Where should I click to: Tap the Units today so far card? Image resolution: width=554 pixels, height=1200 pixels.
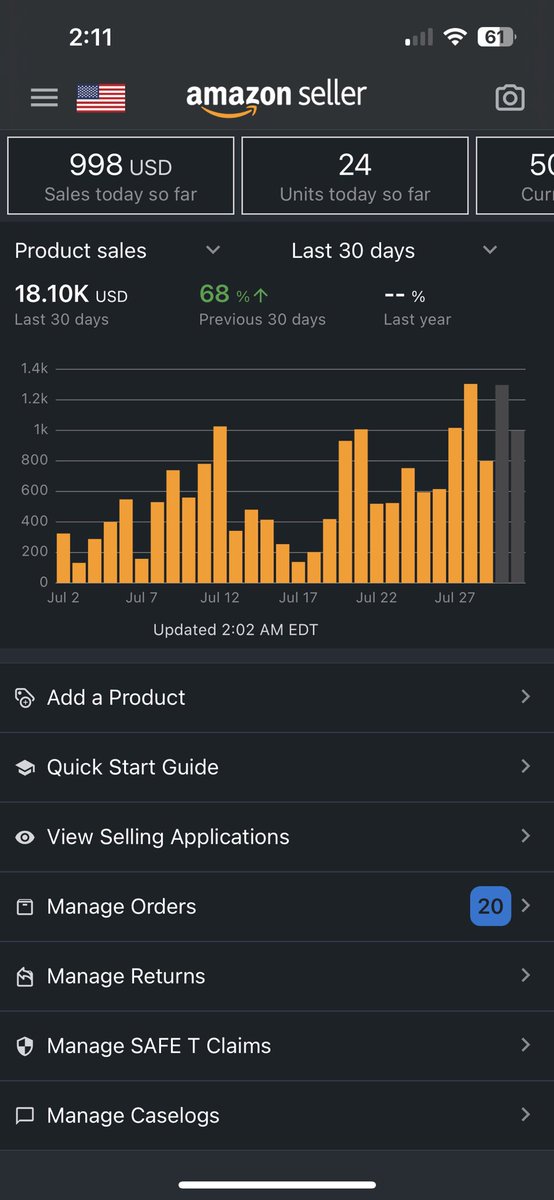(x=355, y=176)
